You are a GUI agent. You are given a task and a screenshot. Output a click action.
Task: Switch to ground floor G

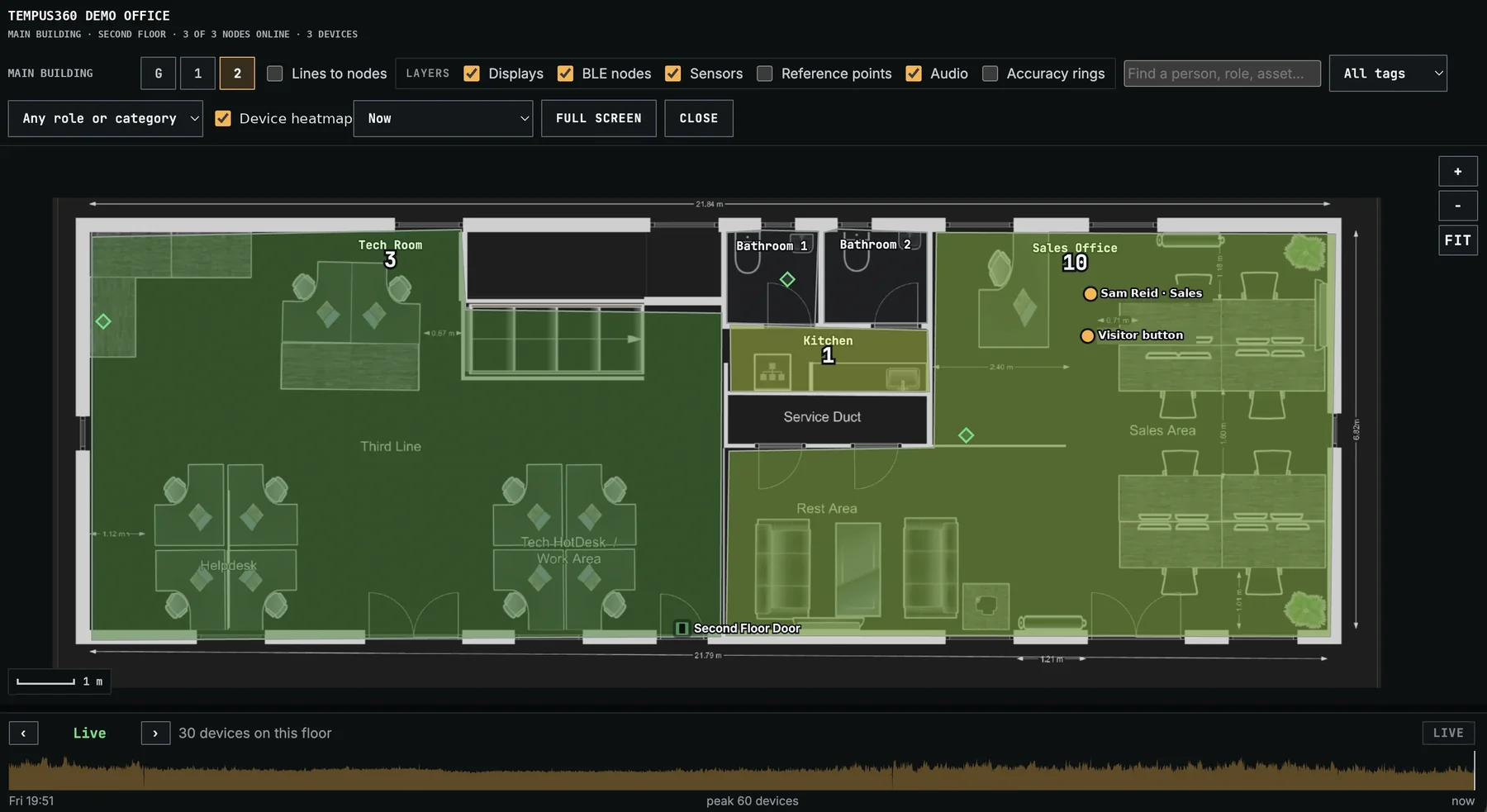pyautogui.click(x=159, y=74)
